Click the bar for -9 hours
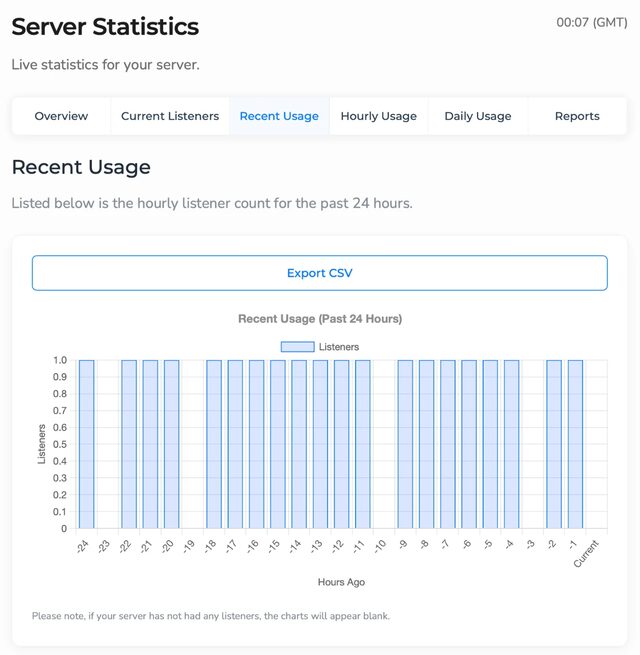Screen dimensions: 640x655 pos(405,444)
